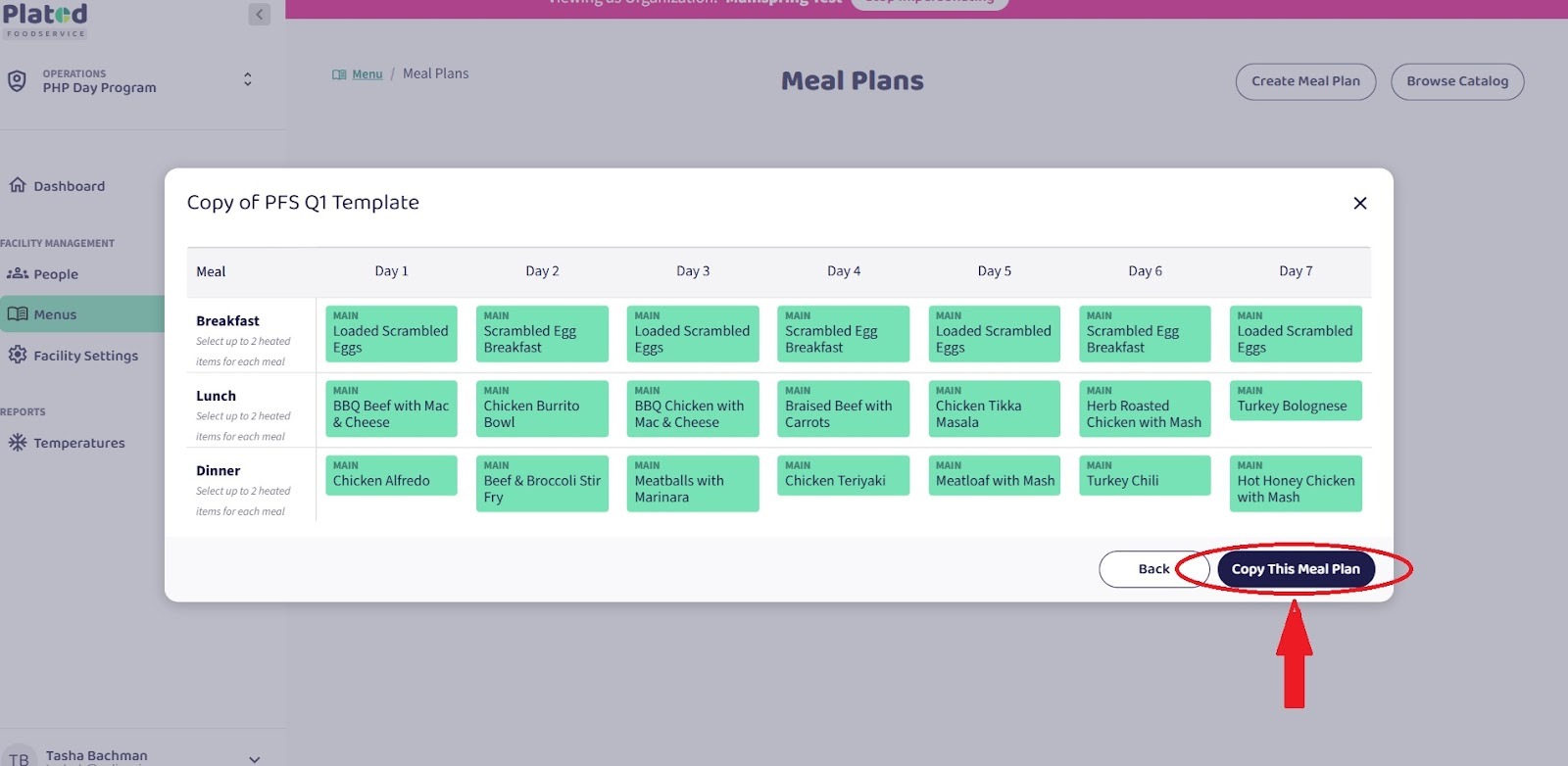This screenshot has width=1568, height=766.
Task: Follow the Menu breadcrumb link
Action: click(367, 74)
